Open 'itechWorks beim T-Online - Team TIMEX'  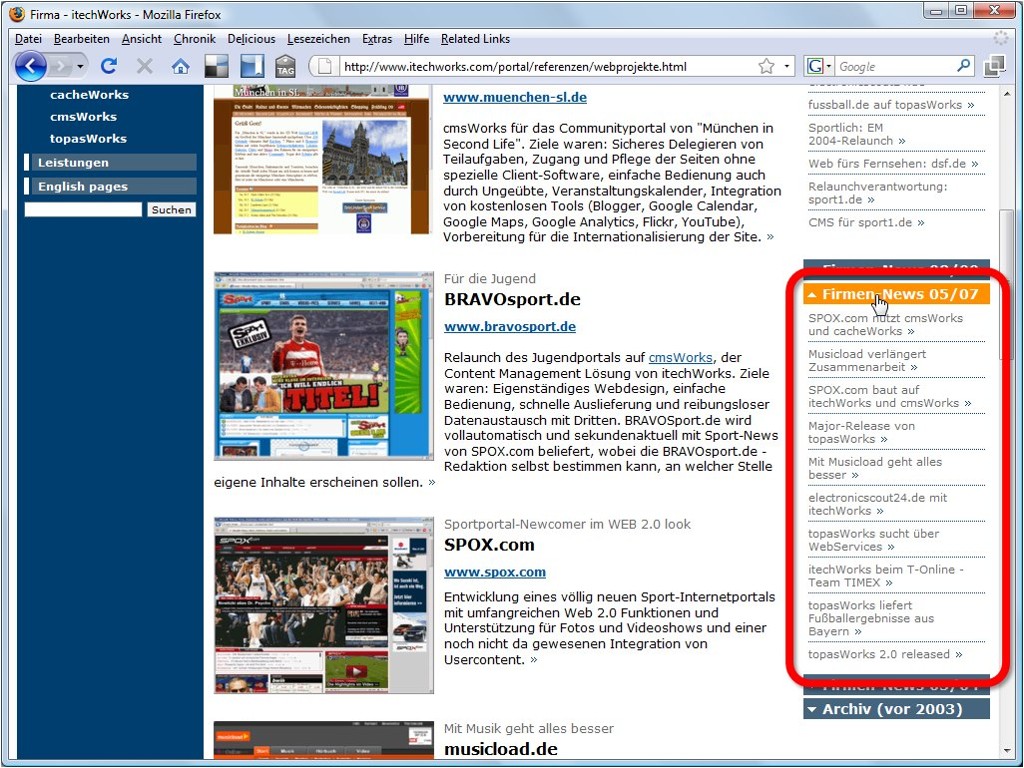pyautogui.click(x=886, y=576)
